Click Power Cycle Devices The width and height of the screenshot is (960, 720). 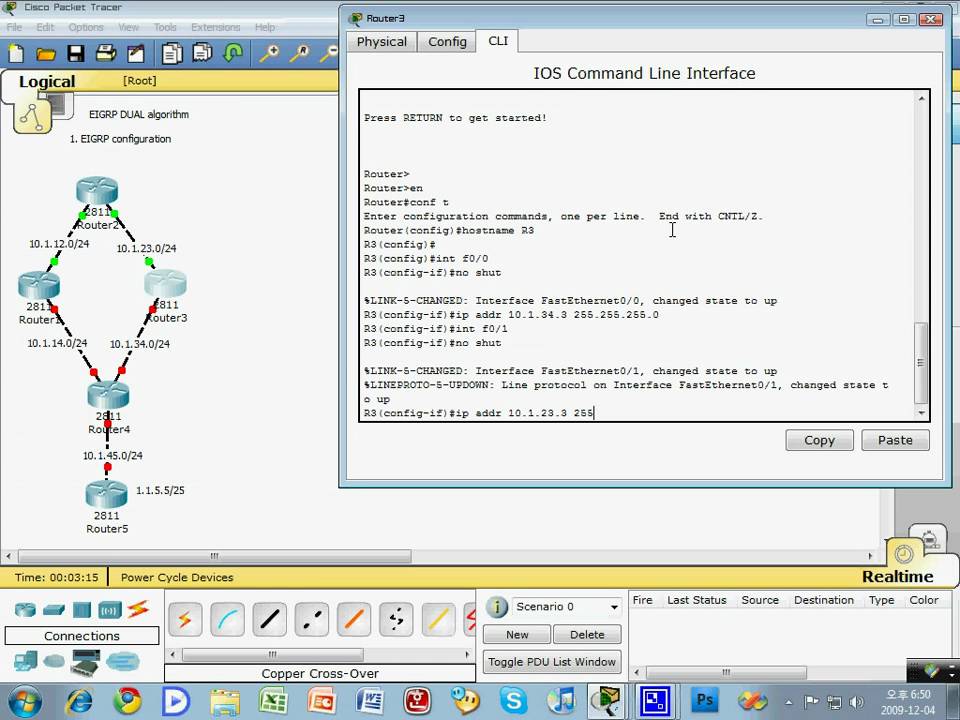(x=177, y=577)
